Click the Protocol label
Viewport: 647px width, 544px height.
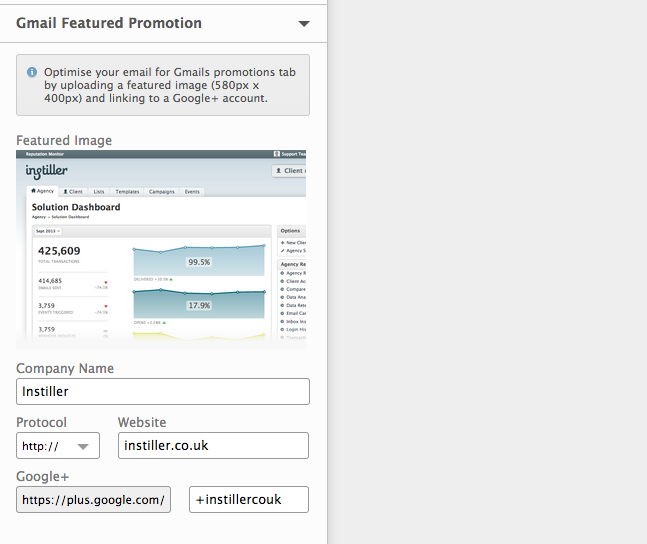(x=41, y=422)
